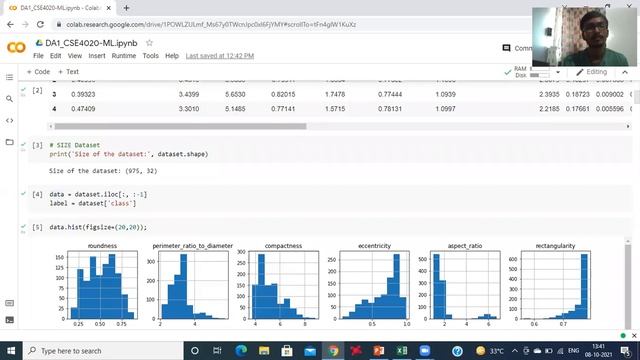
Task: Collapse the header with the up chevron
Action: tap(625, 72)
